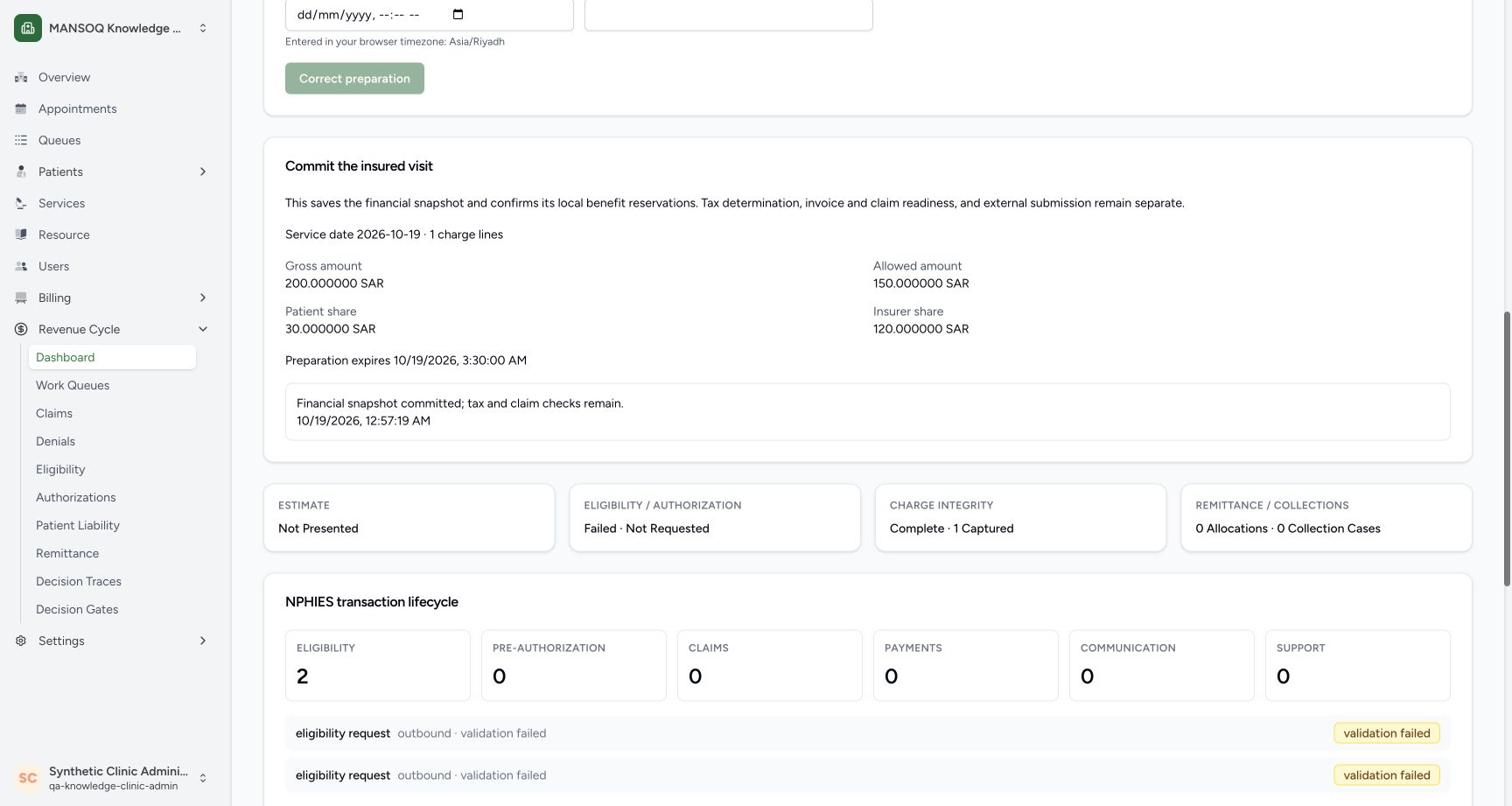The height and width of the screenshot is (806, 1512).
Task: Click the Settings gear icon
Action: [x=21, y=641]
